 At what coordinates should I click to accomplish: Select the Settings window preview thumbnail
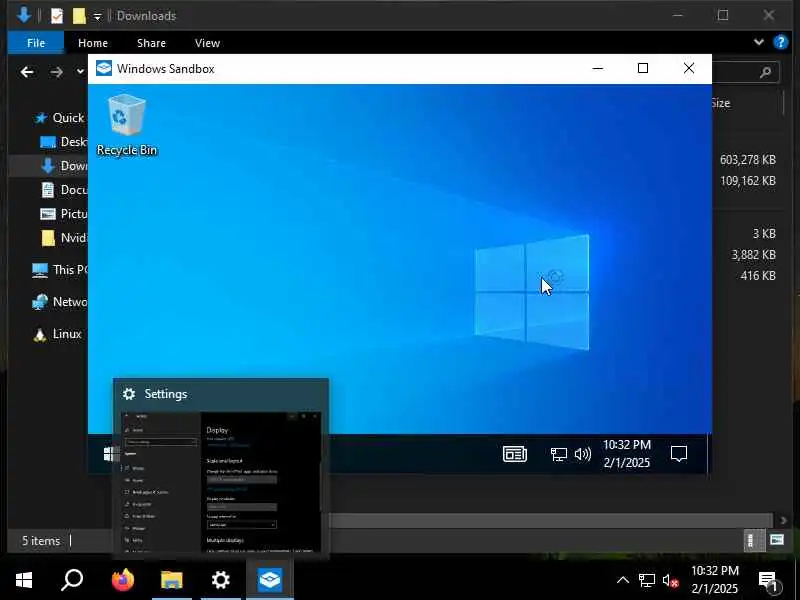click(x=221, y=481)
